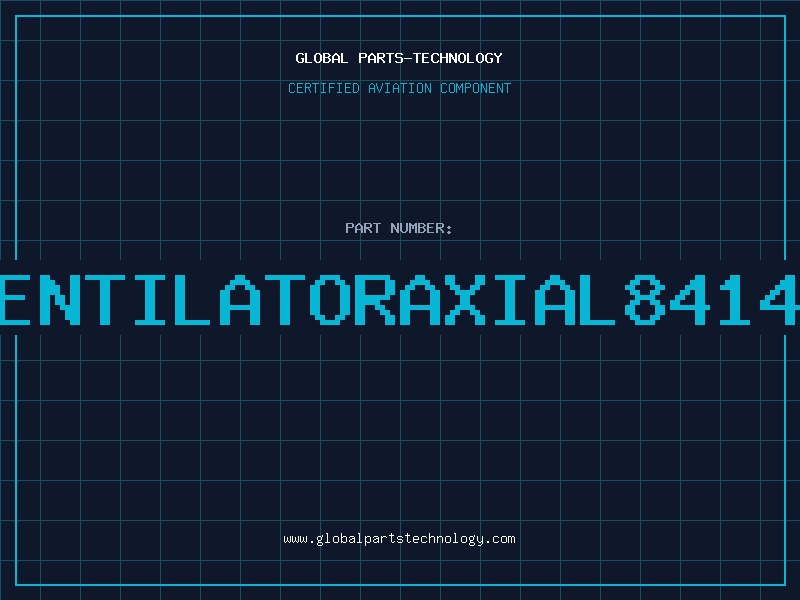The width and height of the screenshot is (800, 600).
Task: Click the large ENTILATORAXIAL8414 part number text
Action: [x=400, y=300]
